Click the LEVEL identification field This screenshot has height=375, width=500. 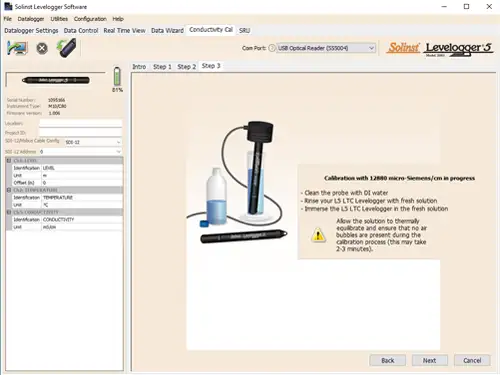coord(82,168)
